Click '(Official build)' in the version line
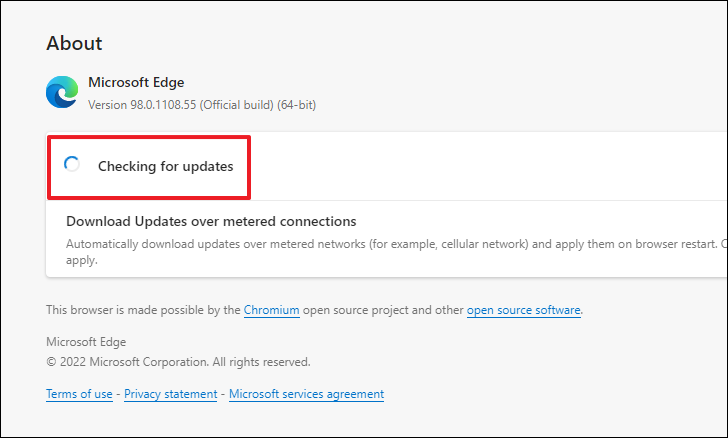 point(237,105)
